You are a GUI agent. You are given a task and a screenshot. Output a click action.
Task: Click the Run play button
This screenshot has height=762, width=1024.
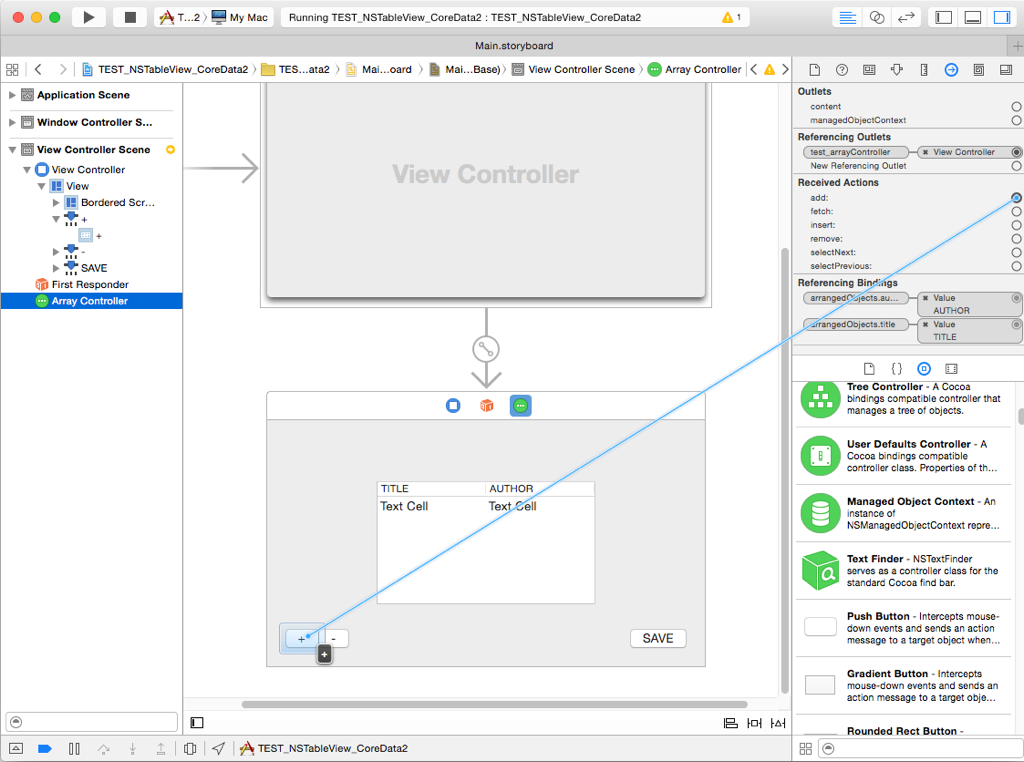coord(89,18)
